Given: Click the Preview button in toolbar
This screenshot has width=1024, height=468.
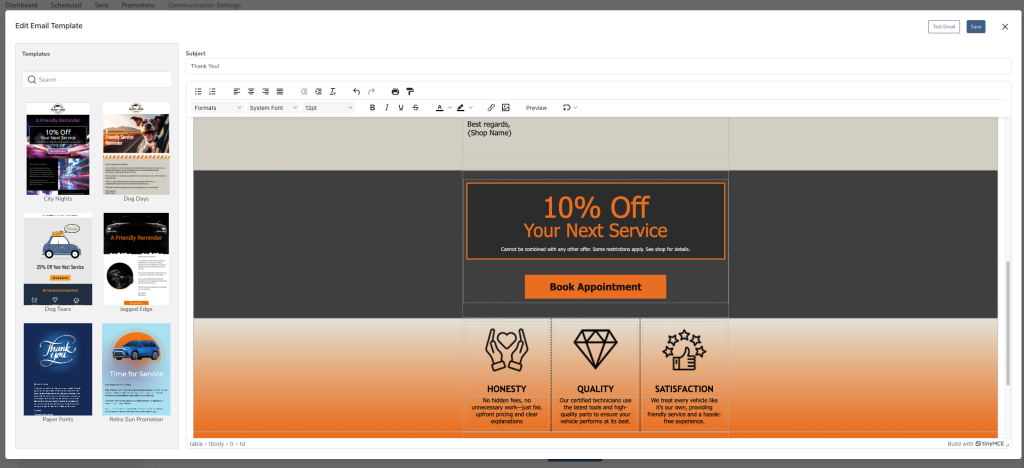Looking at the screenshot, I should tap(536, 108).
